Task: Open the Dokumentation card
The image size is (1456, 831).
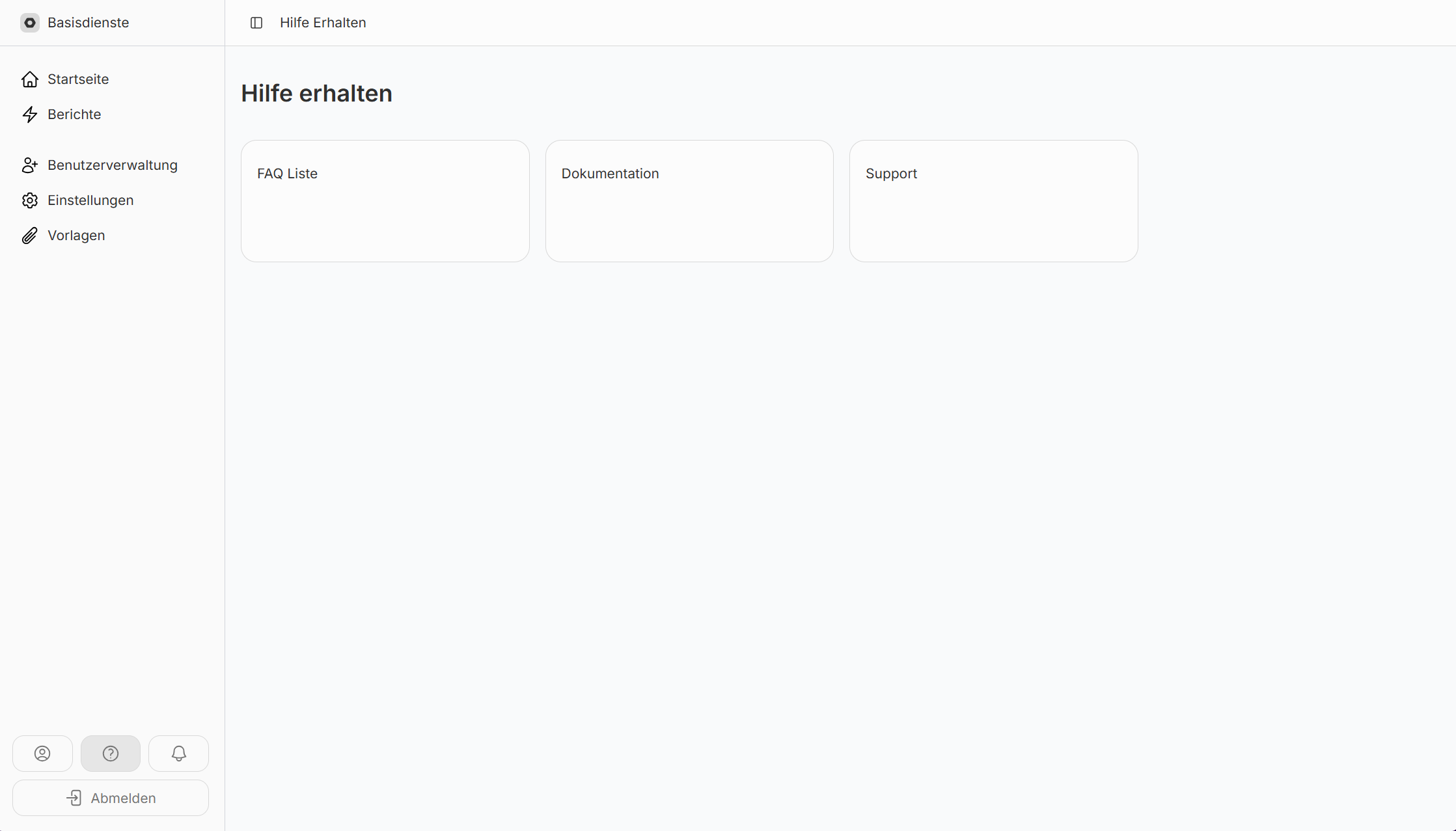Action: (x=689, y=201)
